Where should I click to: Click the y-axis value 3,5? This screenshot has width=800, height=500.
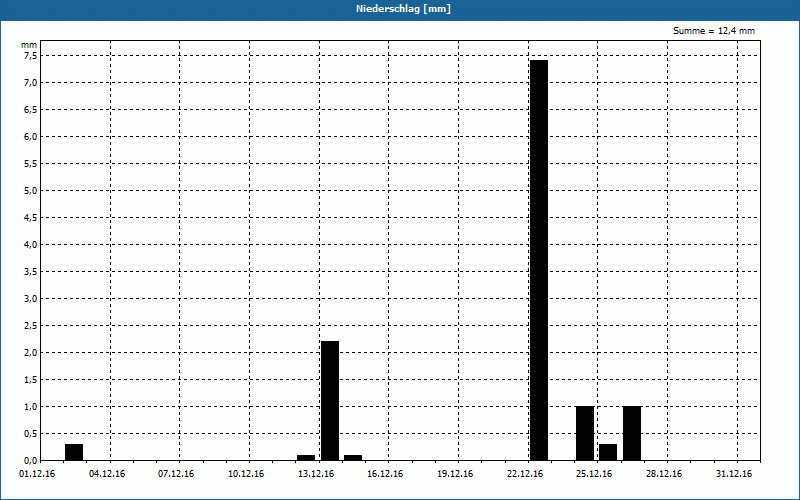tap(31, 272)
